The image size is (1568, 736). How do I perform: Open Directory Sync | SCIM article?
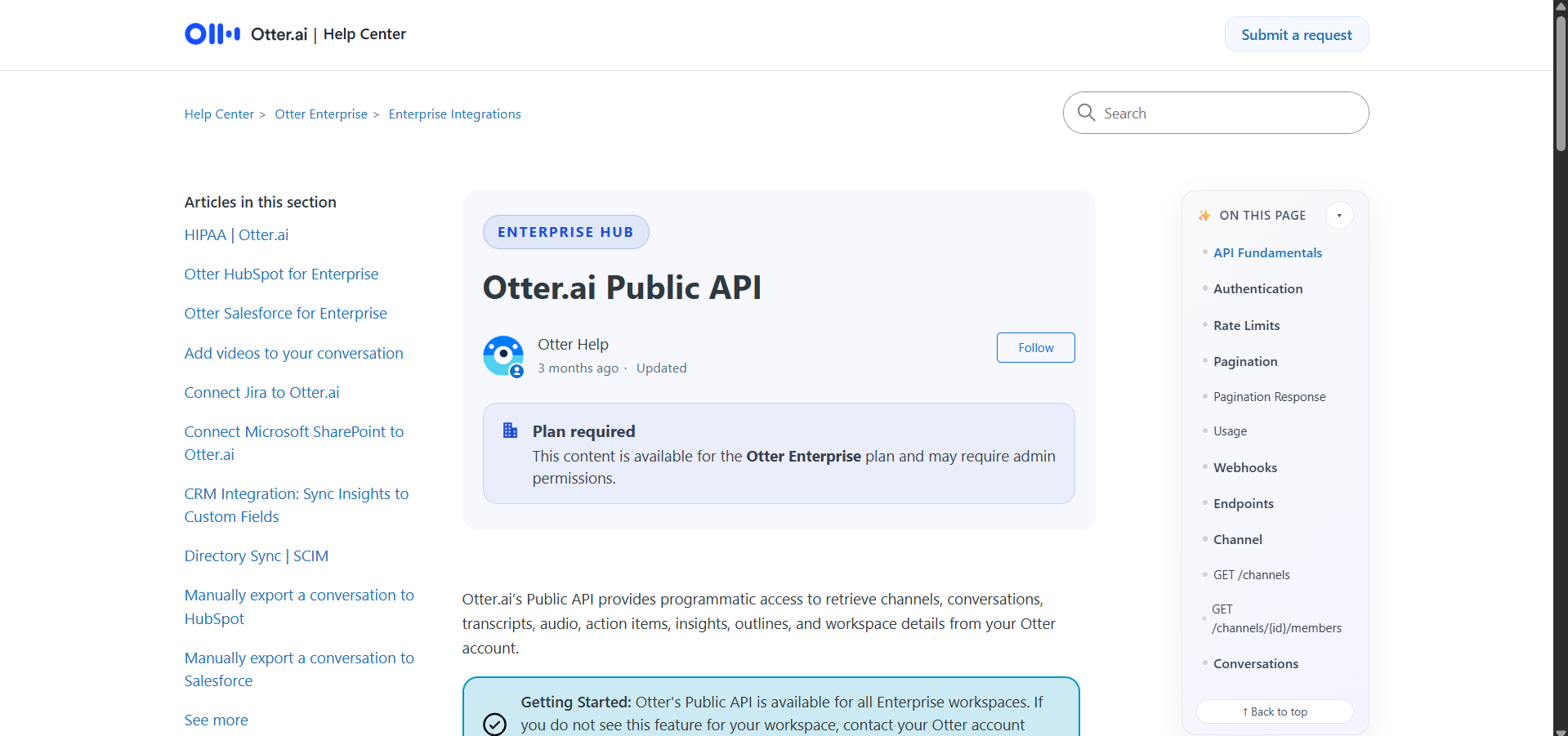[257, 556]
